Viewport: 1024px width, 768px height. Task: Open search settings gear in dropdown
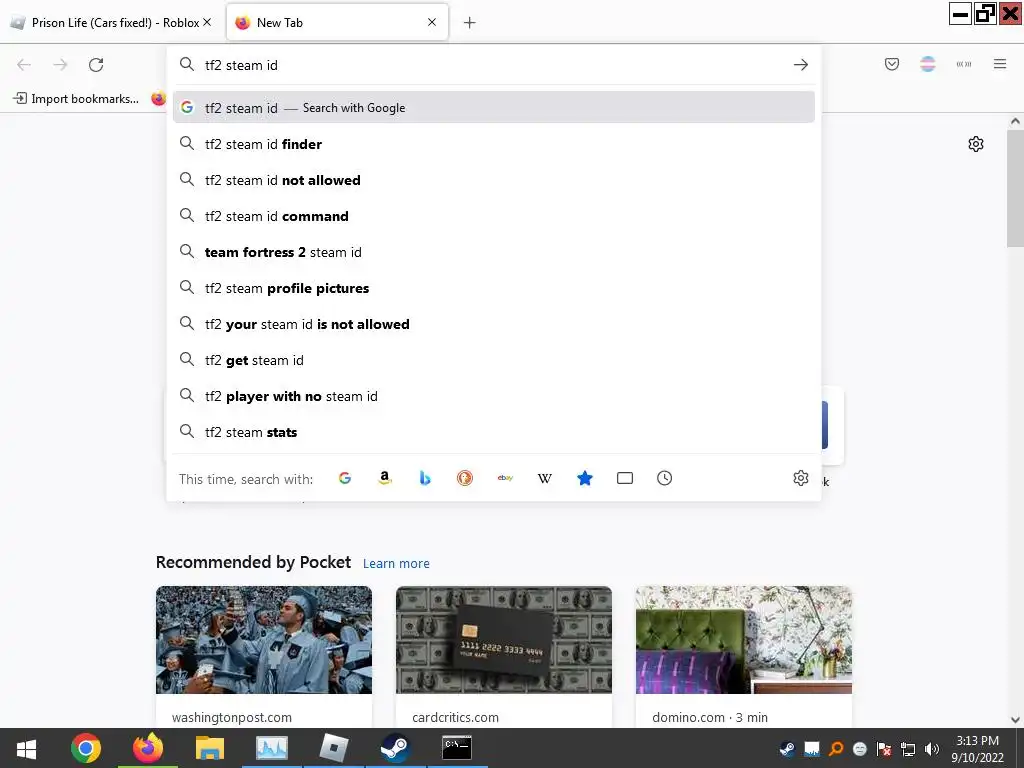(801, 478)
